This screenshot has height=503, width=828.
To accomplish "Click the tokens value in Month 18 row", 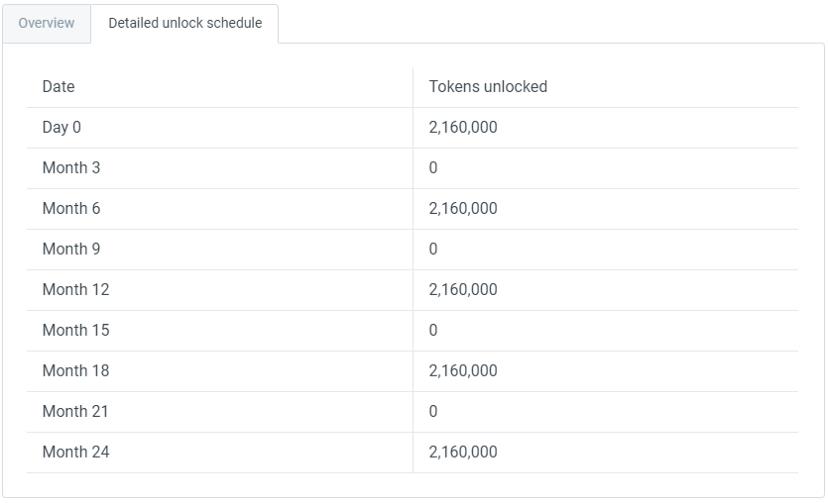I will click(463, 371).
